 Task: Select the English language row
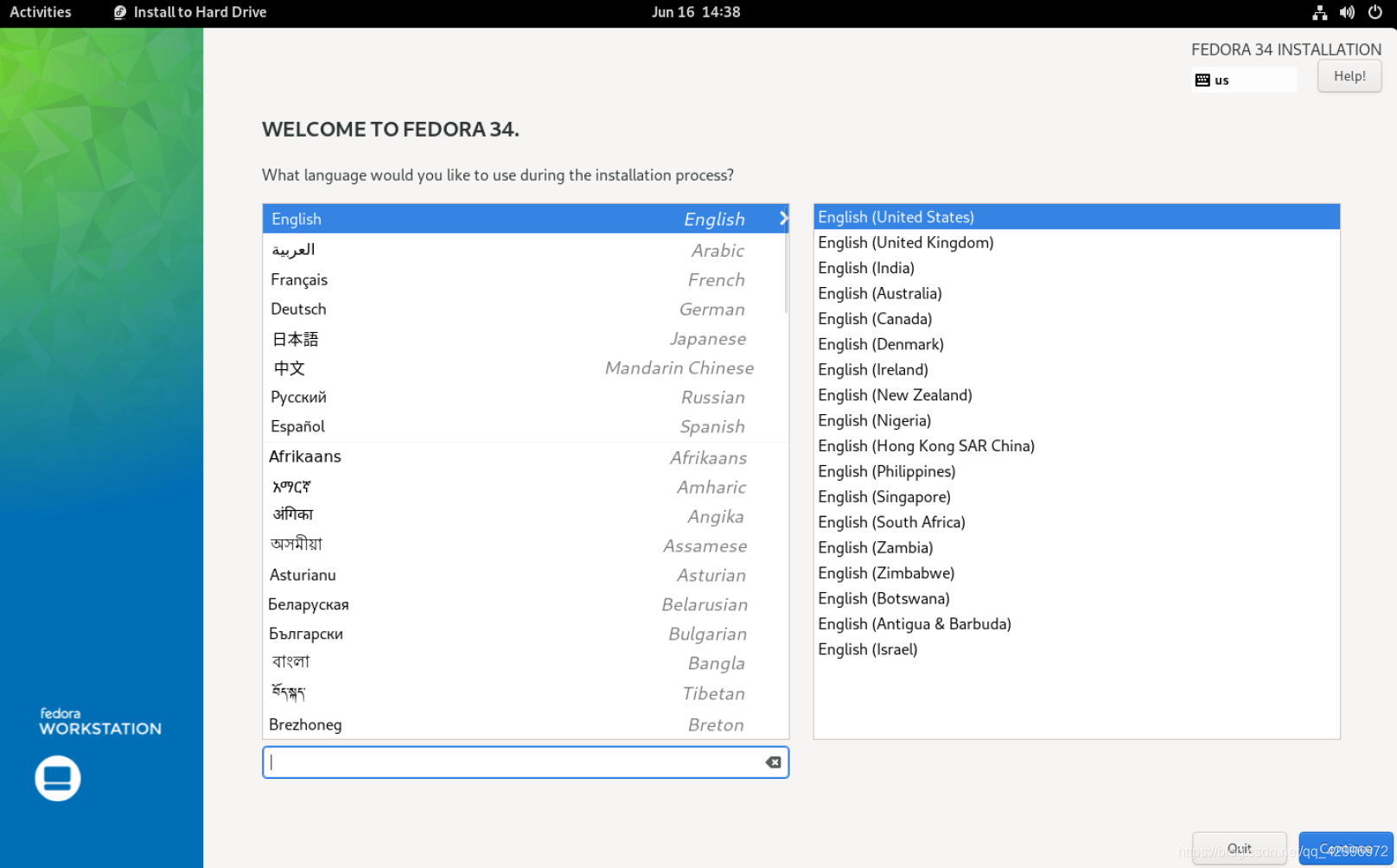tap(526, 219)
